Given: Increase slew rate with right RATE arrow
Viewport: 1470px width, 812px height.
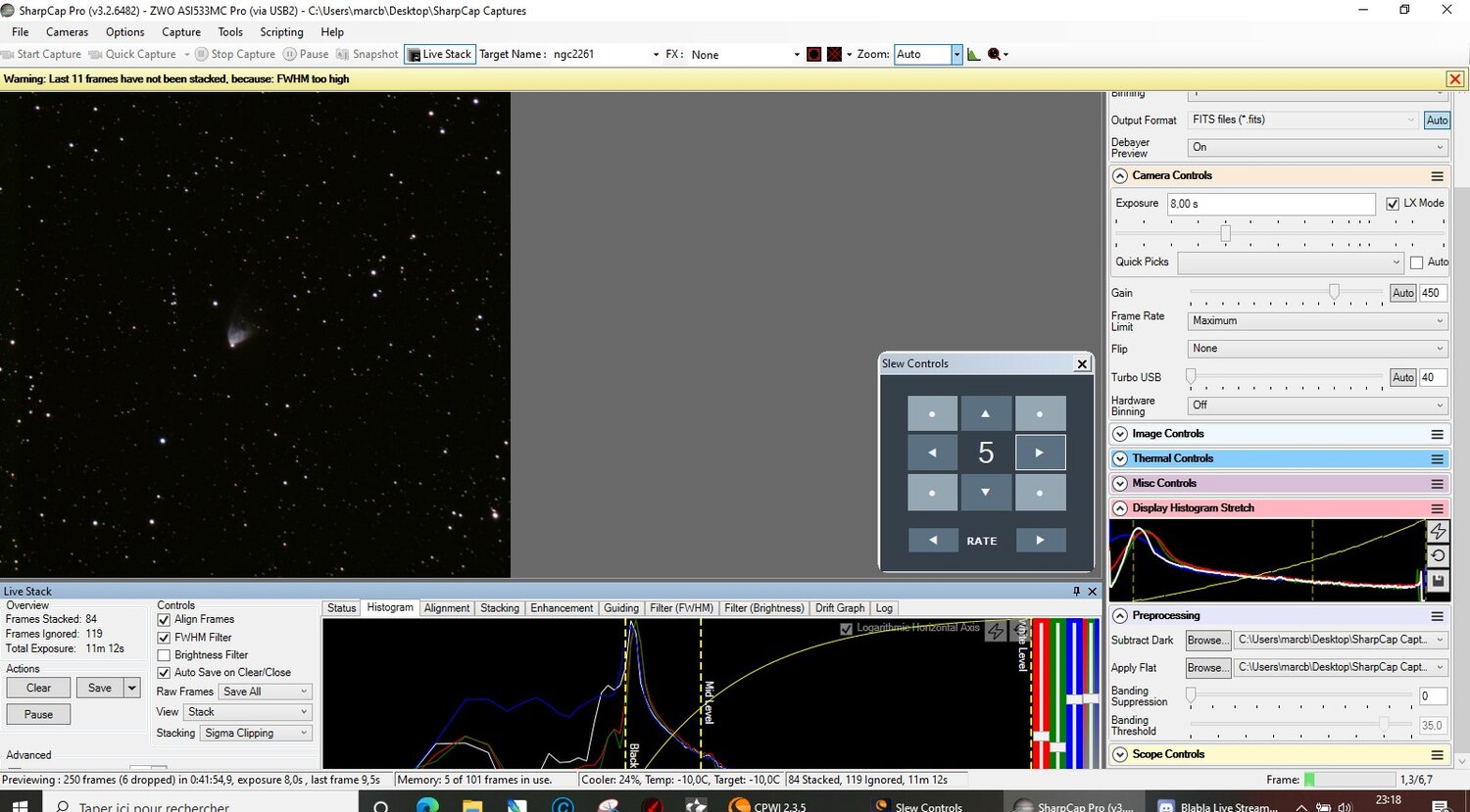Looking at the screenshot, I should (x=1040, y=540).
